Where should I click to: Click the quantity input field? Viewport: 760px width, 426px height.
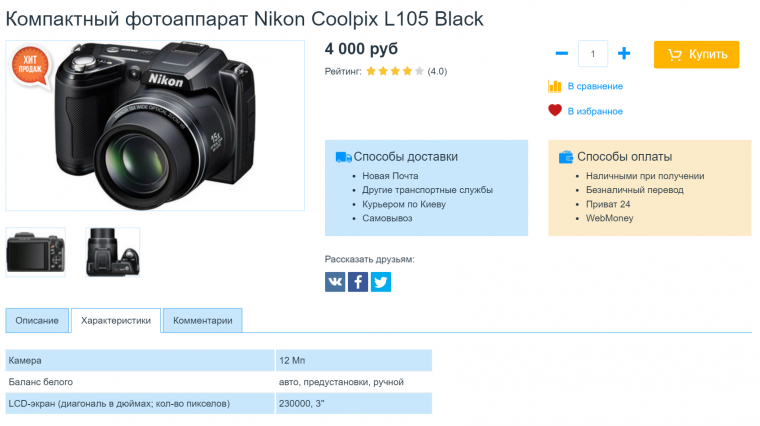click(593, 54)
